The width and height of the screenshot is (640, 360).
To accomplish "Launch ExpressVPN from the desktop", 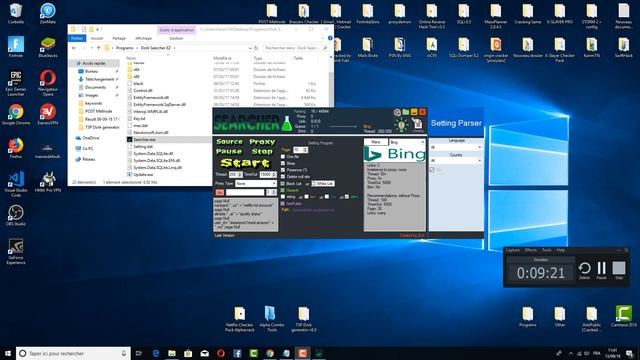I will coord(48,114).
